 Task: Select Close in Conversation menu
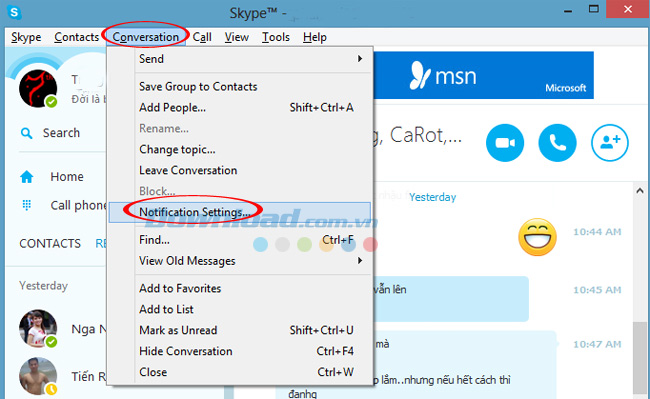coord(240,372)
